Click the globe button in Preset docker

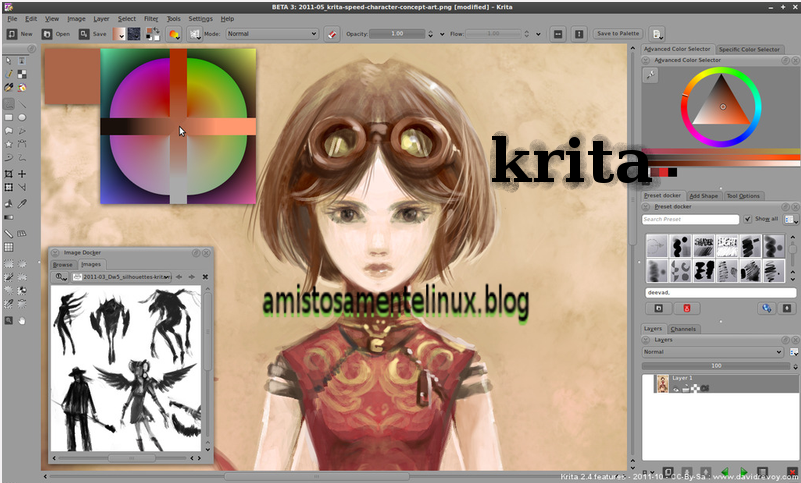coord(766,308)
